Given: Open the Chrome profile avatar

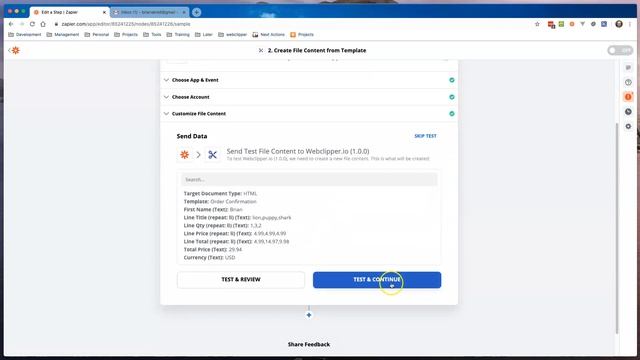Looking at the screenshot, I should tap(619, 24).
